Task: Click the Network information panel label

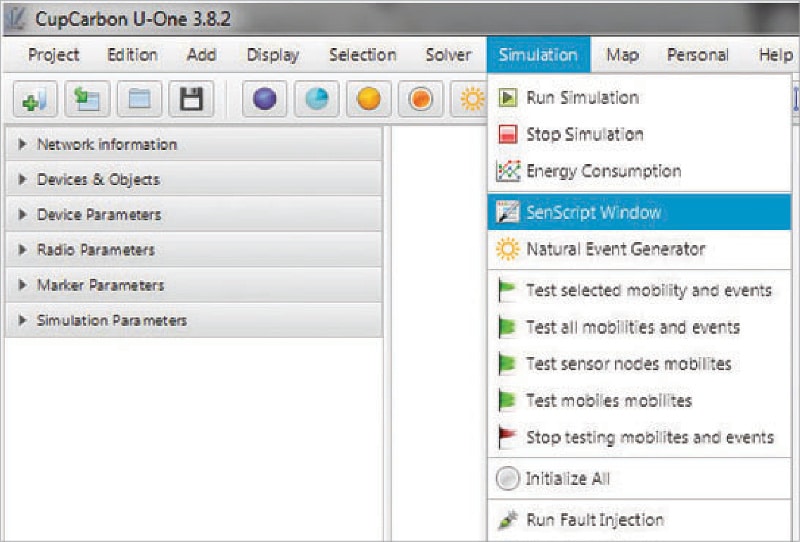Action: [x=107, y=144]
